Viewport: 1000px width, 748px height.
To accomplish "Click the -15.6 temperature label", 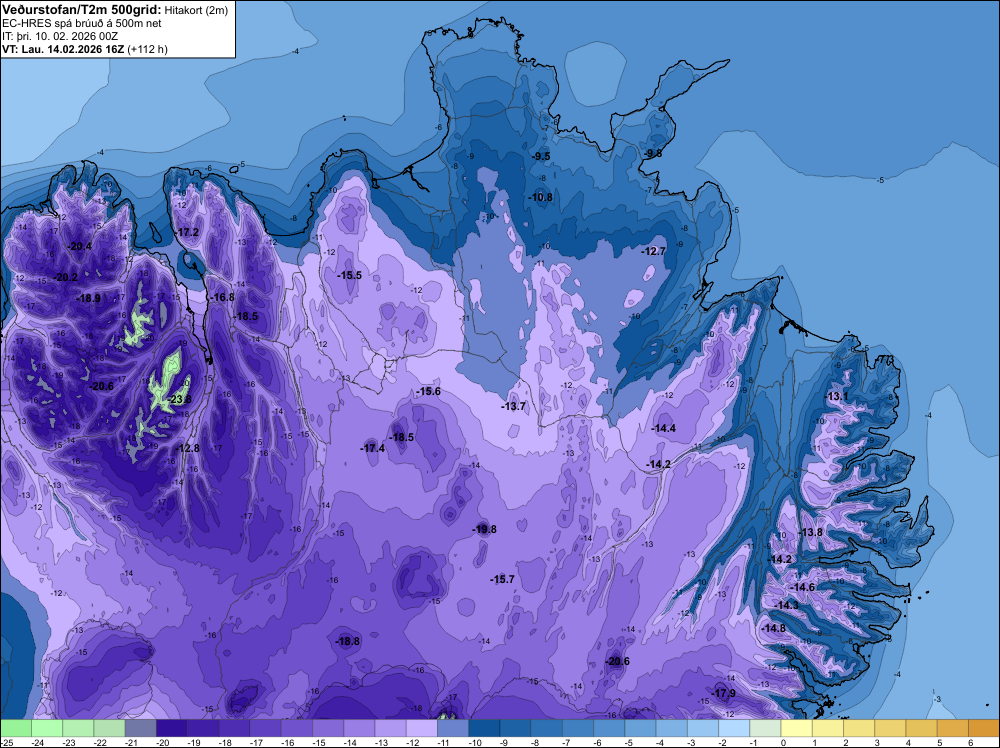I will tap(428, 392).
